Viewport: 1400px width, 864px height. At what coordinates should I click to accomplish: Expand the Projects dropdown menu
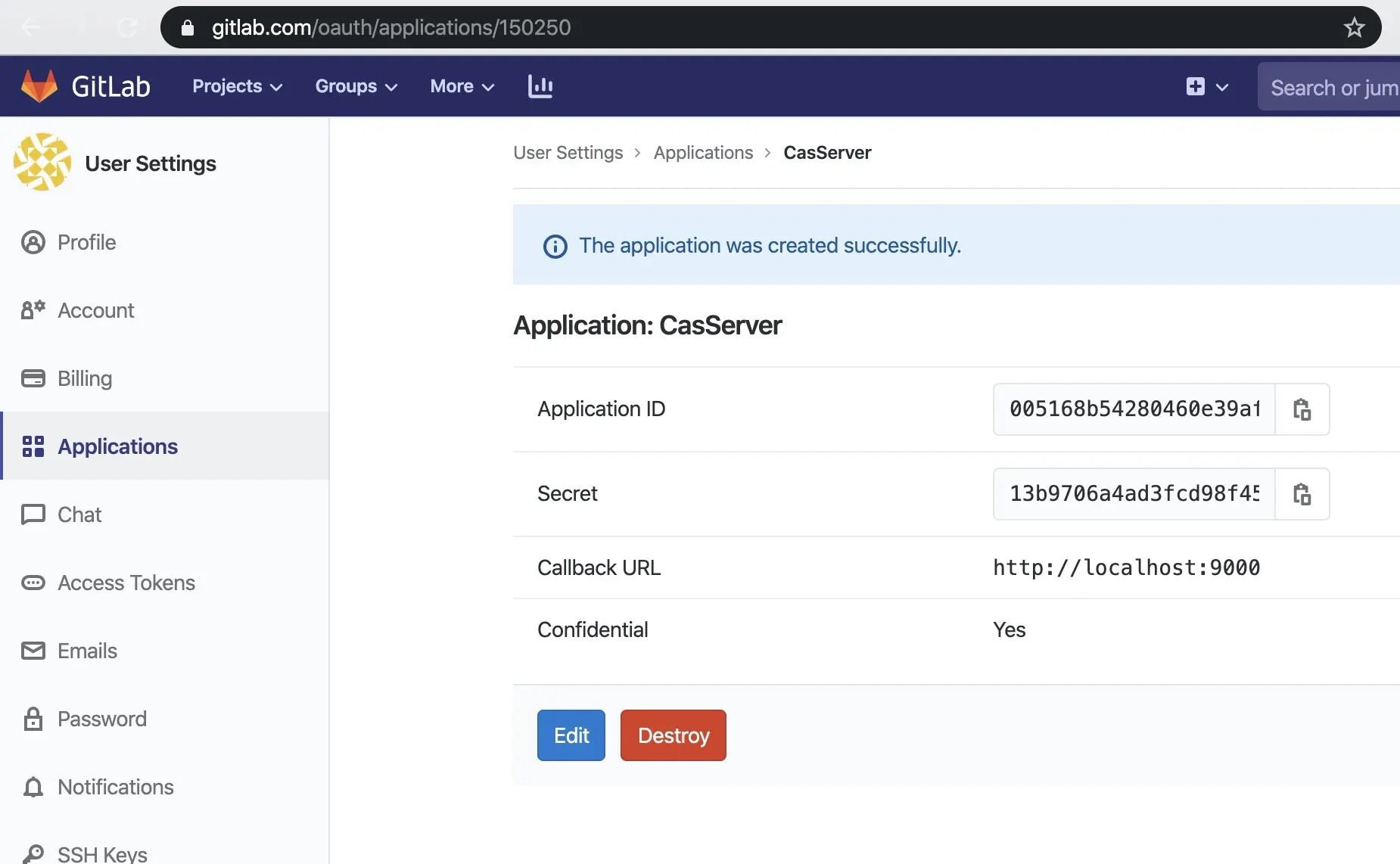[x=238, y=86]
